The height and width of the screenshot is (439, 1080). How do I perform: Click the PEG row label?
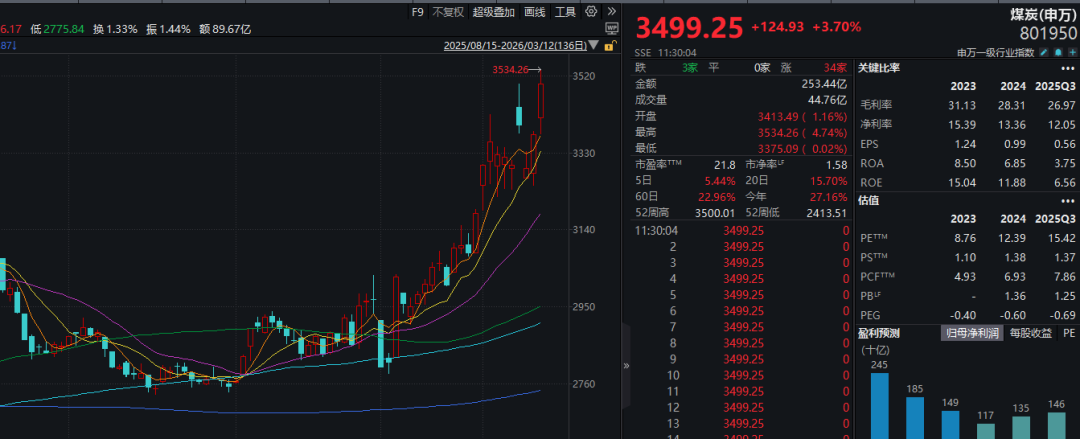tap(871, 315)
